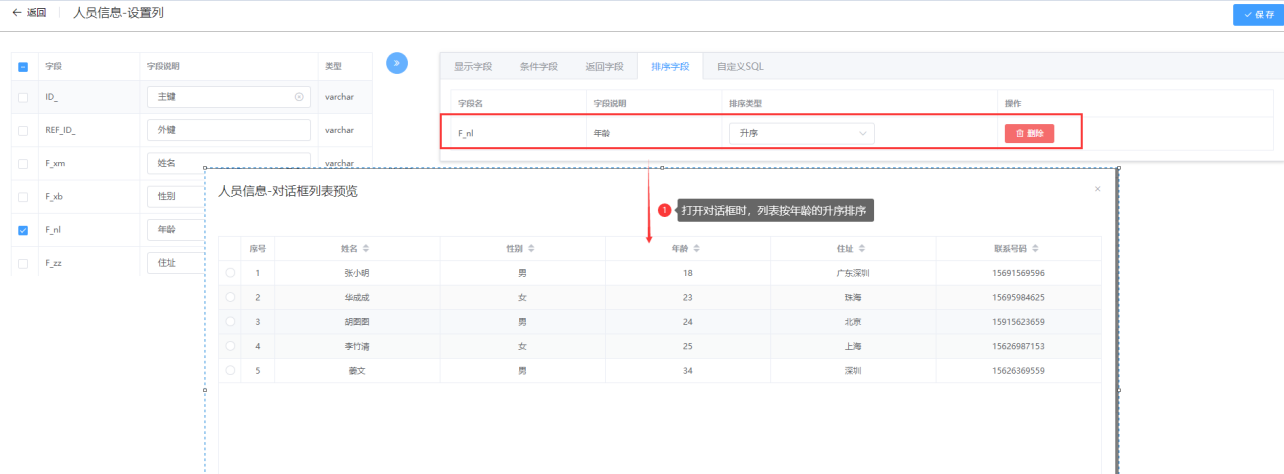Sort preview table by 住址 column
The image size is (1284, 474).
pos(862,249)
